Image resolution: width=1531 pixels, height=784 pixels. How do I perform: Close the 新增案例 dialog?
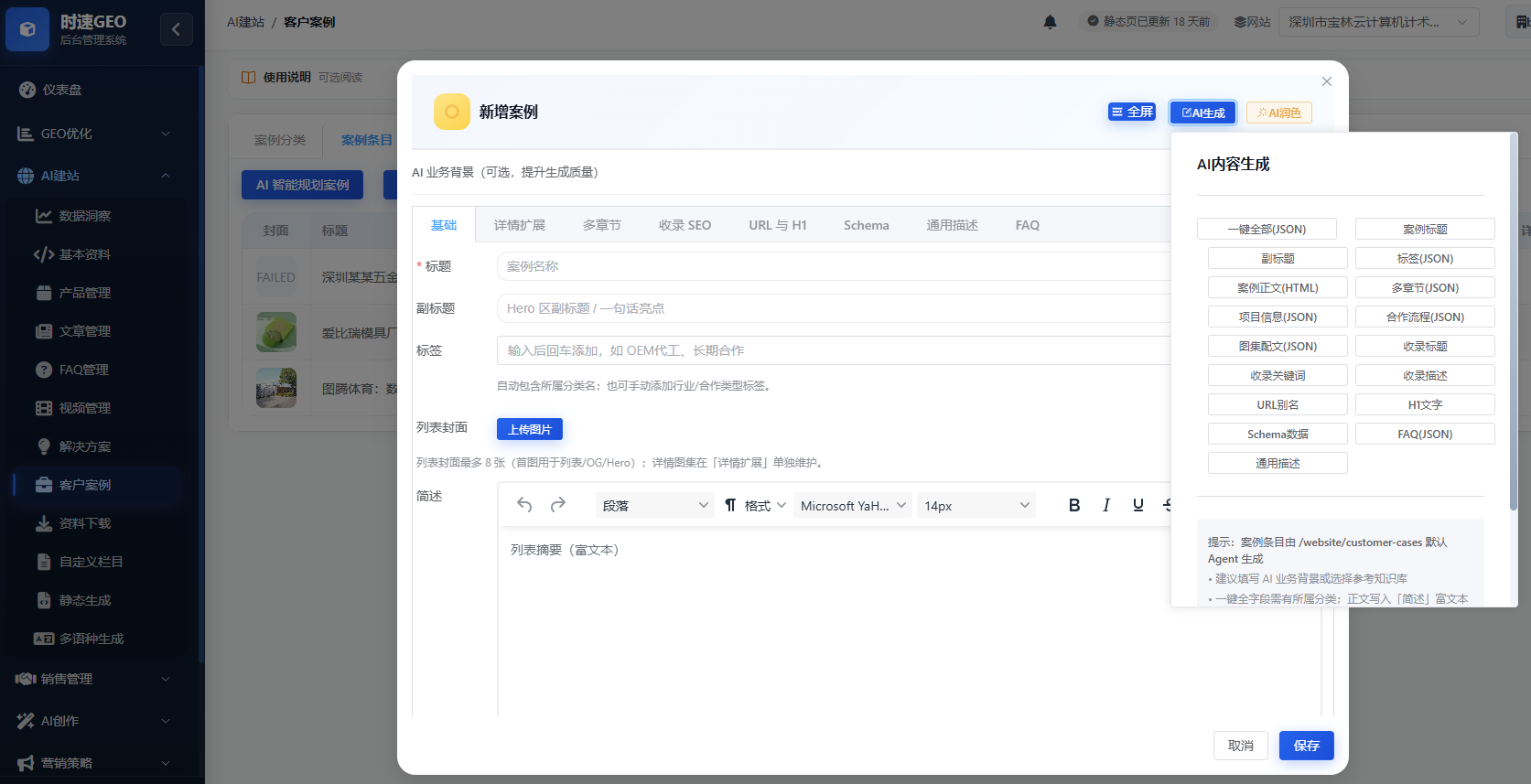point(1327,81)
